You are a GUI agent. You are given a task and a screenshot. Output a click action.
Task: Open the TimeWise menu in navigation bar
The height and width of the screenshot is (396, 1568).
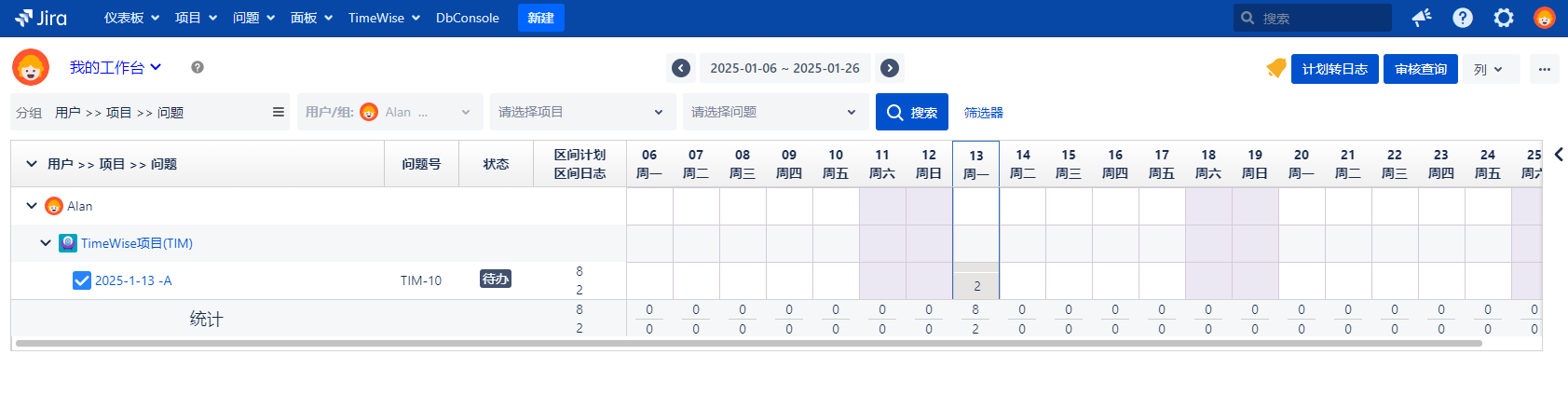384,18
